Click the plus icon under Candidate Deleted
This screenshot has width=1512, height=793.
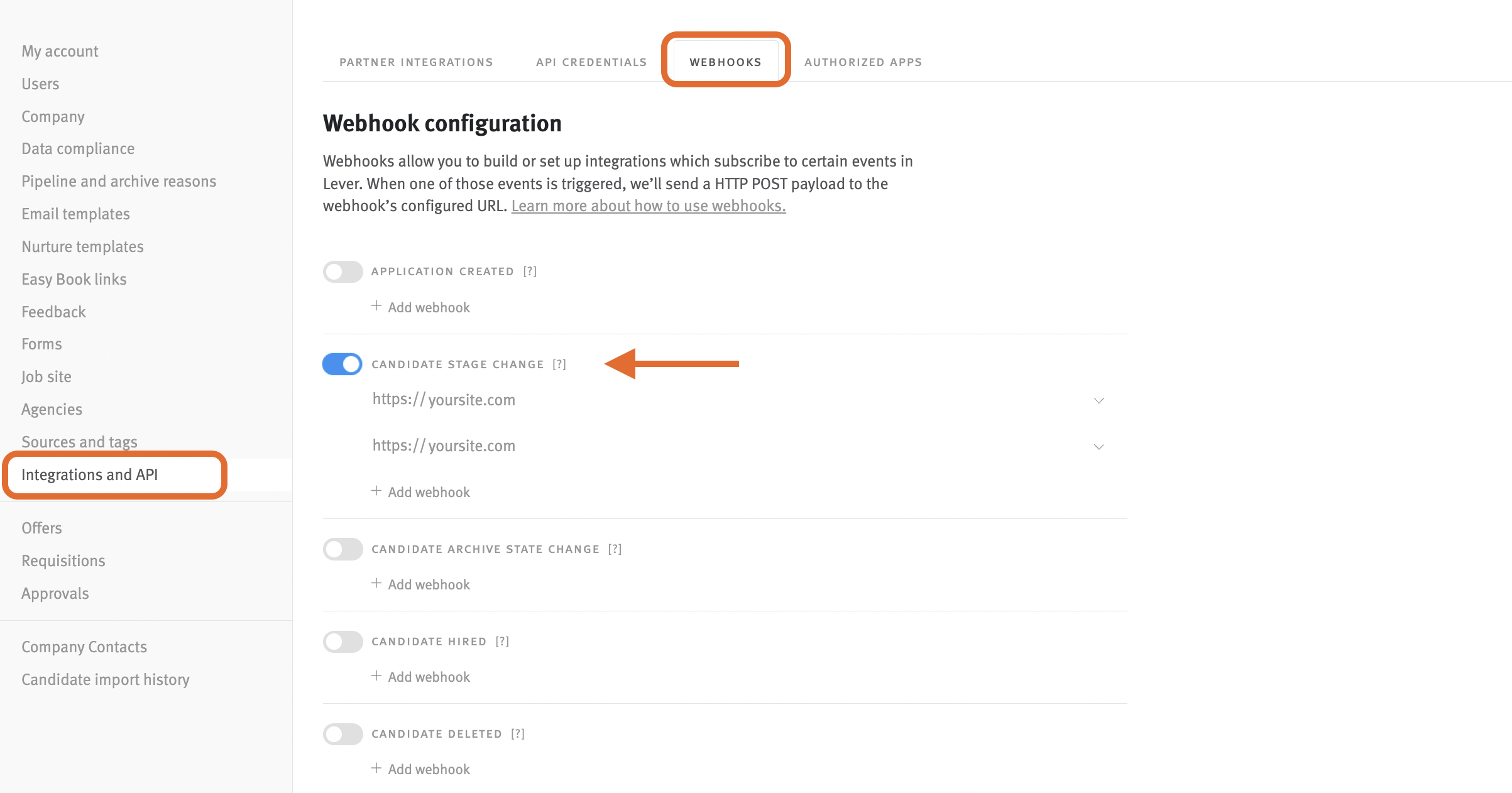pyautogui.click(x=376, y=768)
